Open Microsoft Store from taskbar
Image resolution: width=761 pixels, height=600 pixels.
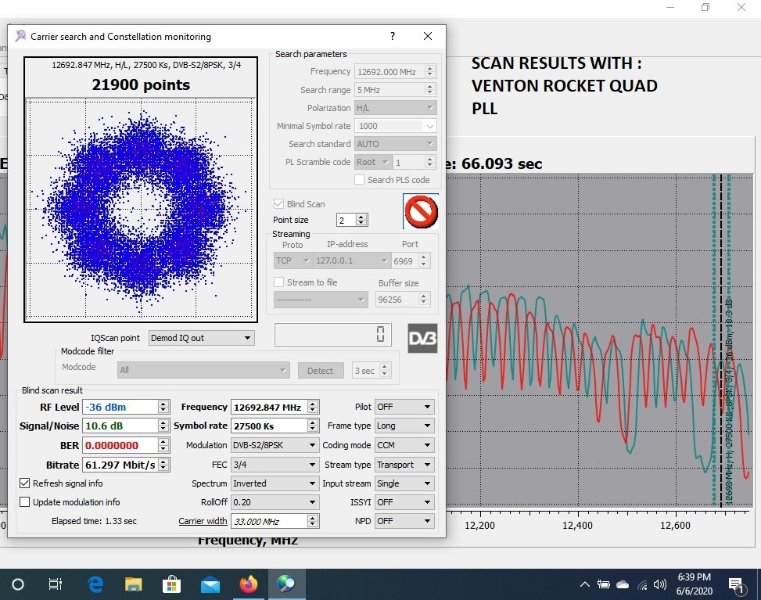point(171,584)
